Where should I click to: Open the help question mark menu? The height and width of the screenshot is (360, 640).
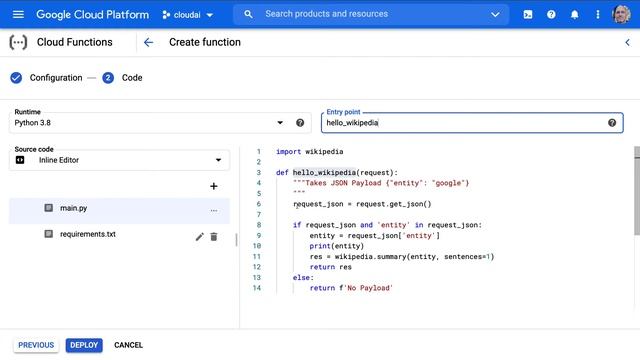551,15
